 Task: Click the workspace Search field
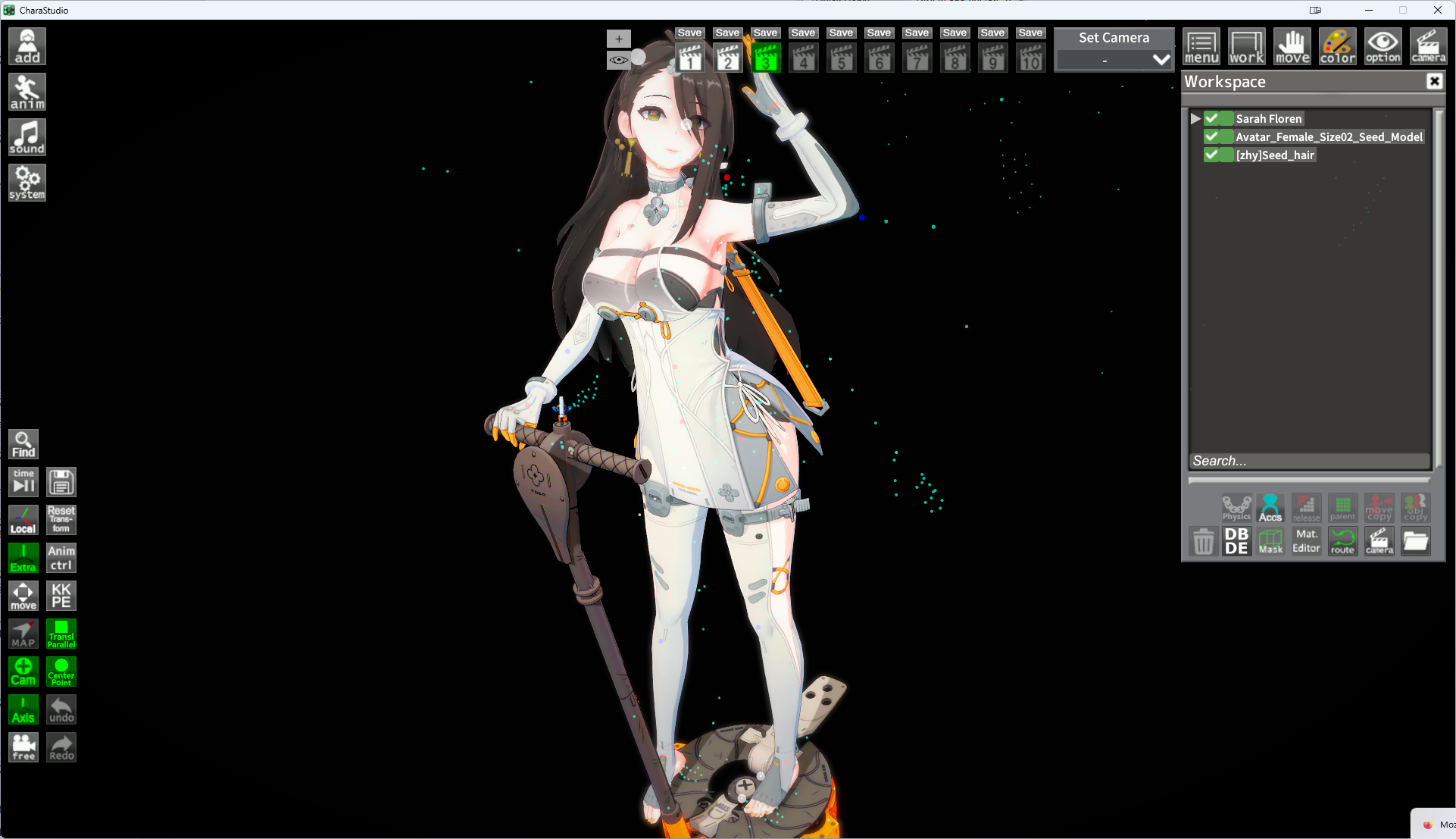tap(1309, 461)
